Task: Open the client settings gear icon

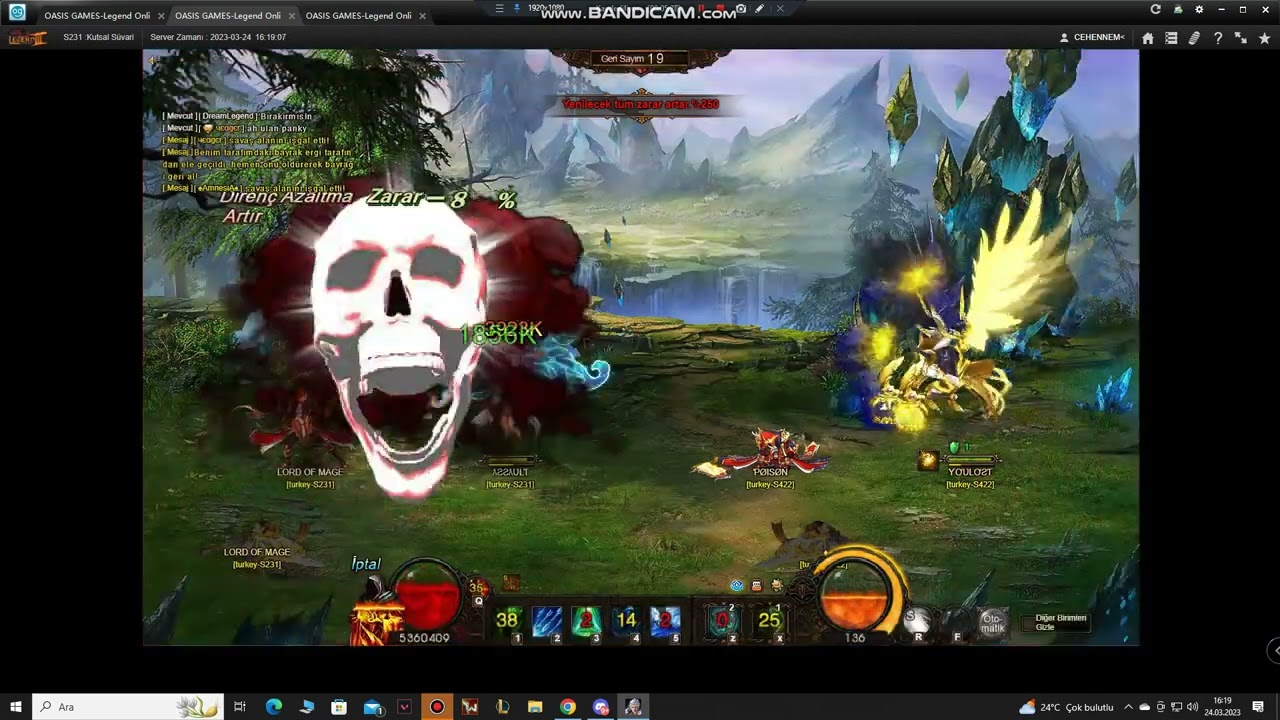Action: pos(1199,9)
